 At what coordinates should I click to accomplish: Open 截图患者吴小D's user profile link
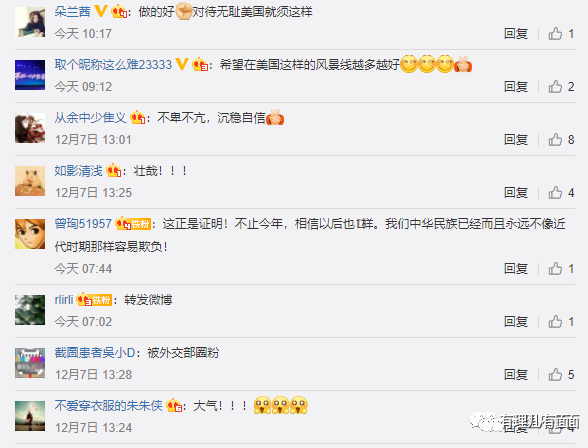[95, 352]
